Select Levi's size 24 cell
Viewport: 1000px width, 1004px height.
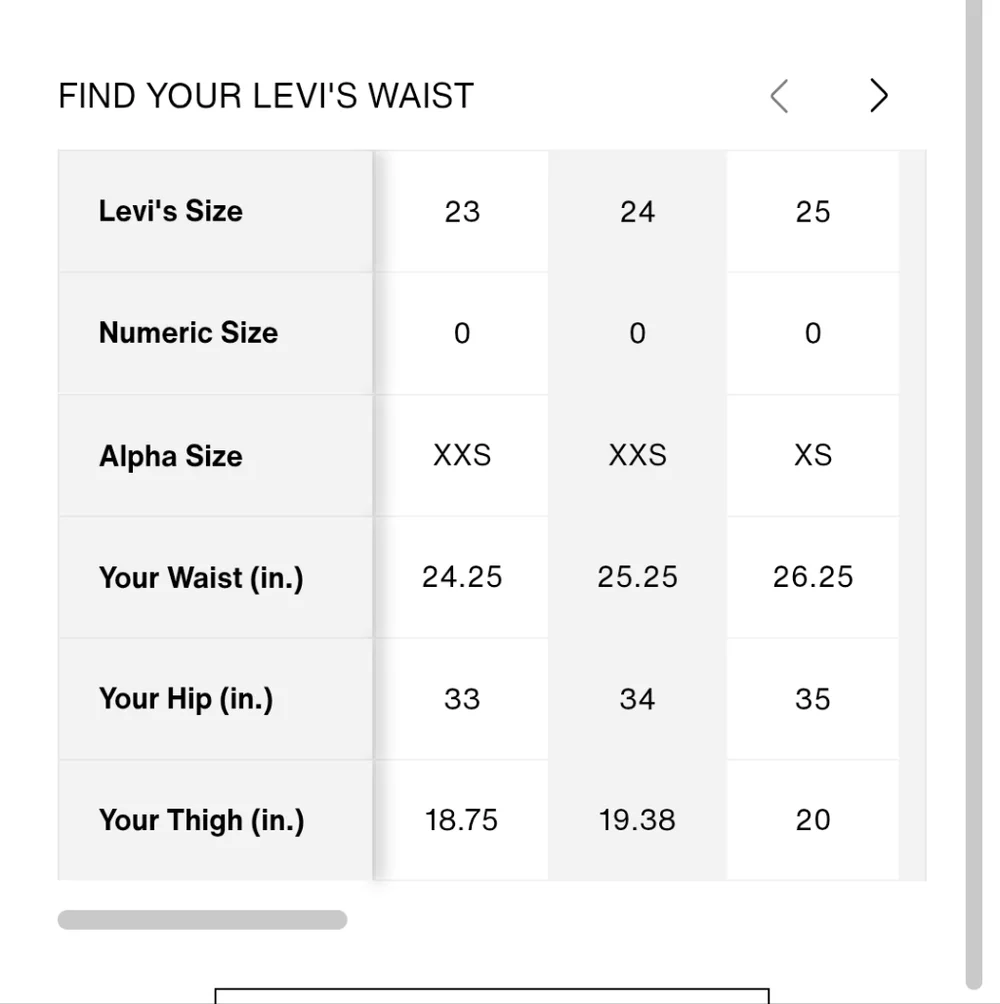(x=637, y=212)
